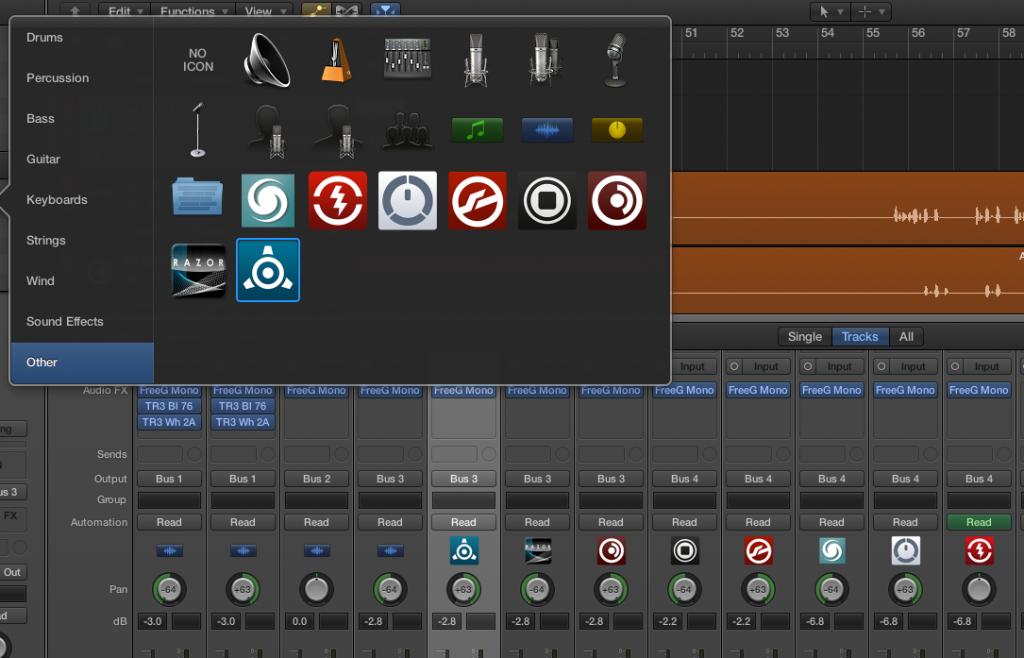Choose the mixing console track icon
The width and height of the screenshot is (1024, 658).
pyautogui.click(x=406, y=57)
